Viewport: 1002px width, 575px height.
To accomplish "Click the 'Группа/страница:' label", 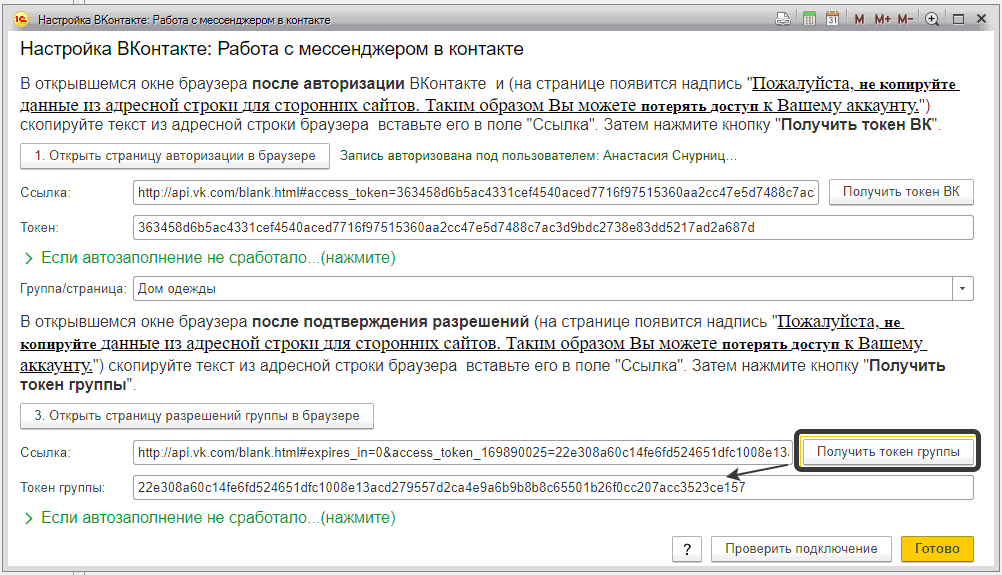I will coord(73,289).
